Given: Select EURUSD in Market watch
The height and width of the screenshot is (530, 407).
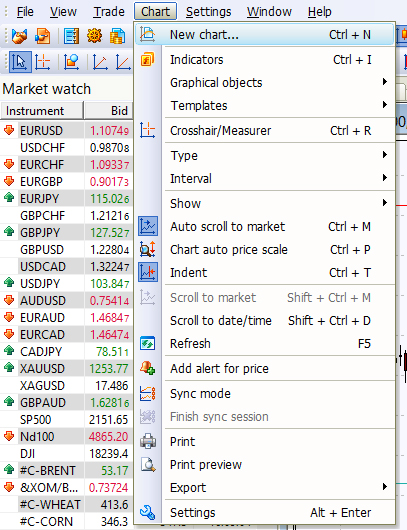Looking at the screenshot, I should pos(42,130).
